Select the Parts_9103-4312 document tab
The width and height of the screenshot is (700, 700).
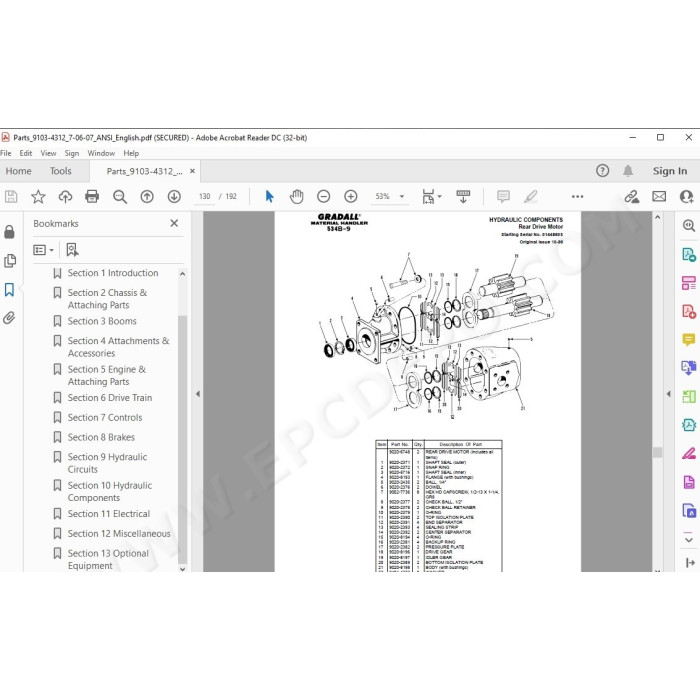pyautogui.click(x=144, y=171)
